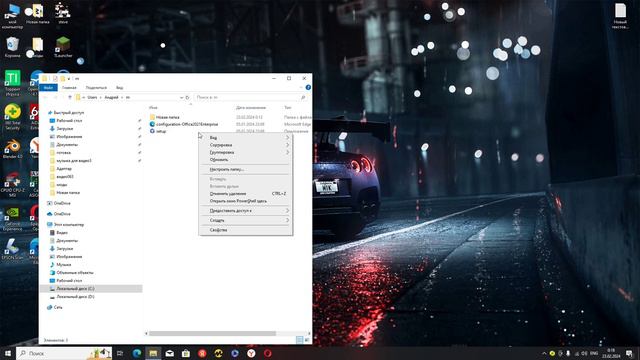Click the Up one level arrow in Explorer
Viewport: 640px width, 360px height.
pos(70,98)
